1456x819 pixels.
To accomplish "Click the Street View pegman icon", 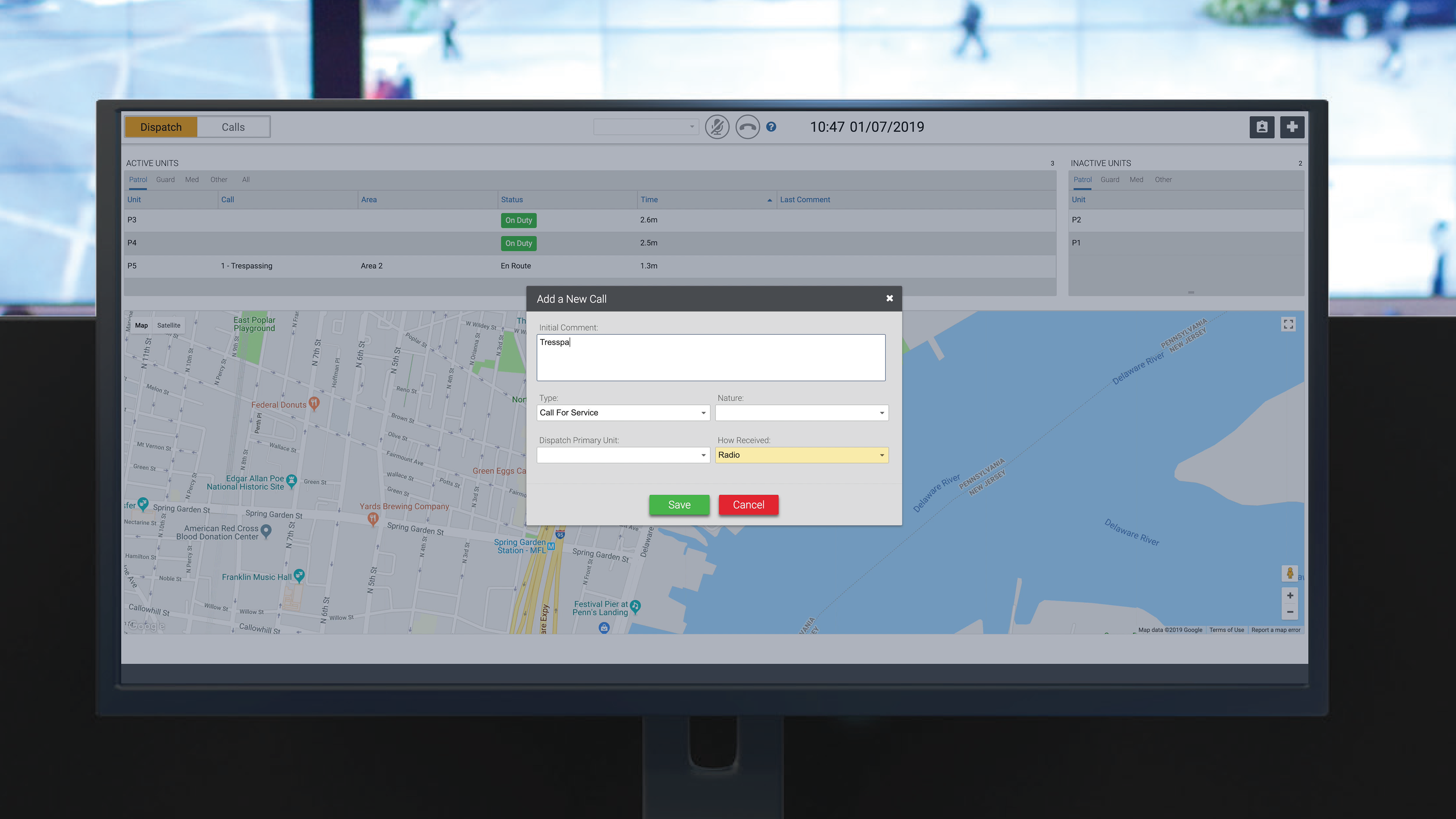I will [1290, 573].
